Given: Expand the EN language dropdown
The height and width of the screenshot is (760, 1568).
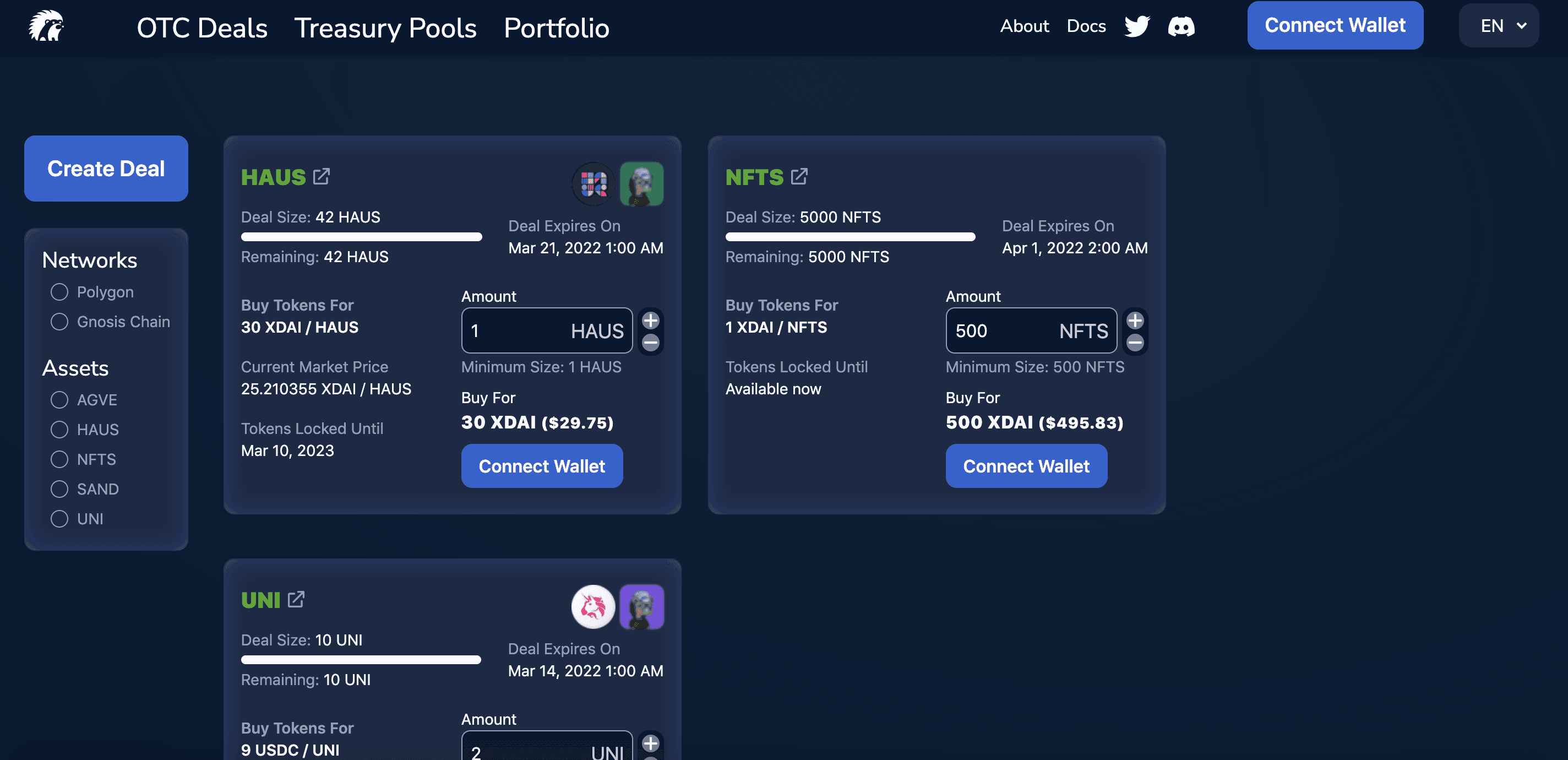Looking at the screenshot, I should (x=1499, y=25).
